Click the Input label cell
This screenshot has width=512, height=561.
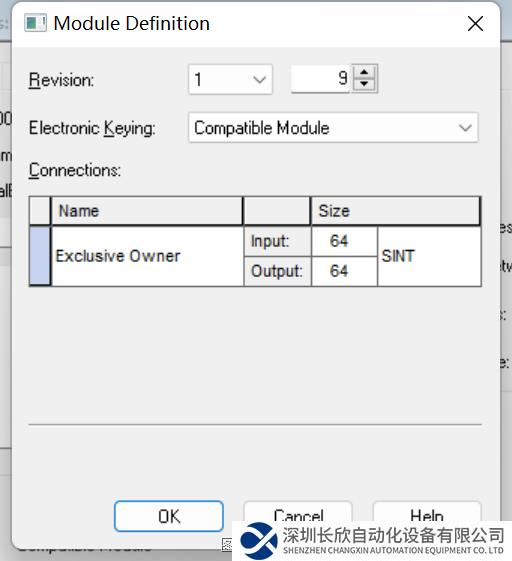tap(277, 241)
